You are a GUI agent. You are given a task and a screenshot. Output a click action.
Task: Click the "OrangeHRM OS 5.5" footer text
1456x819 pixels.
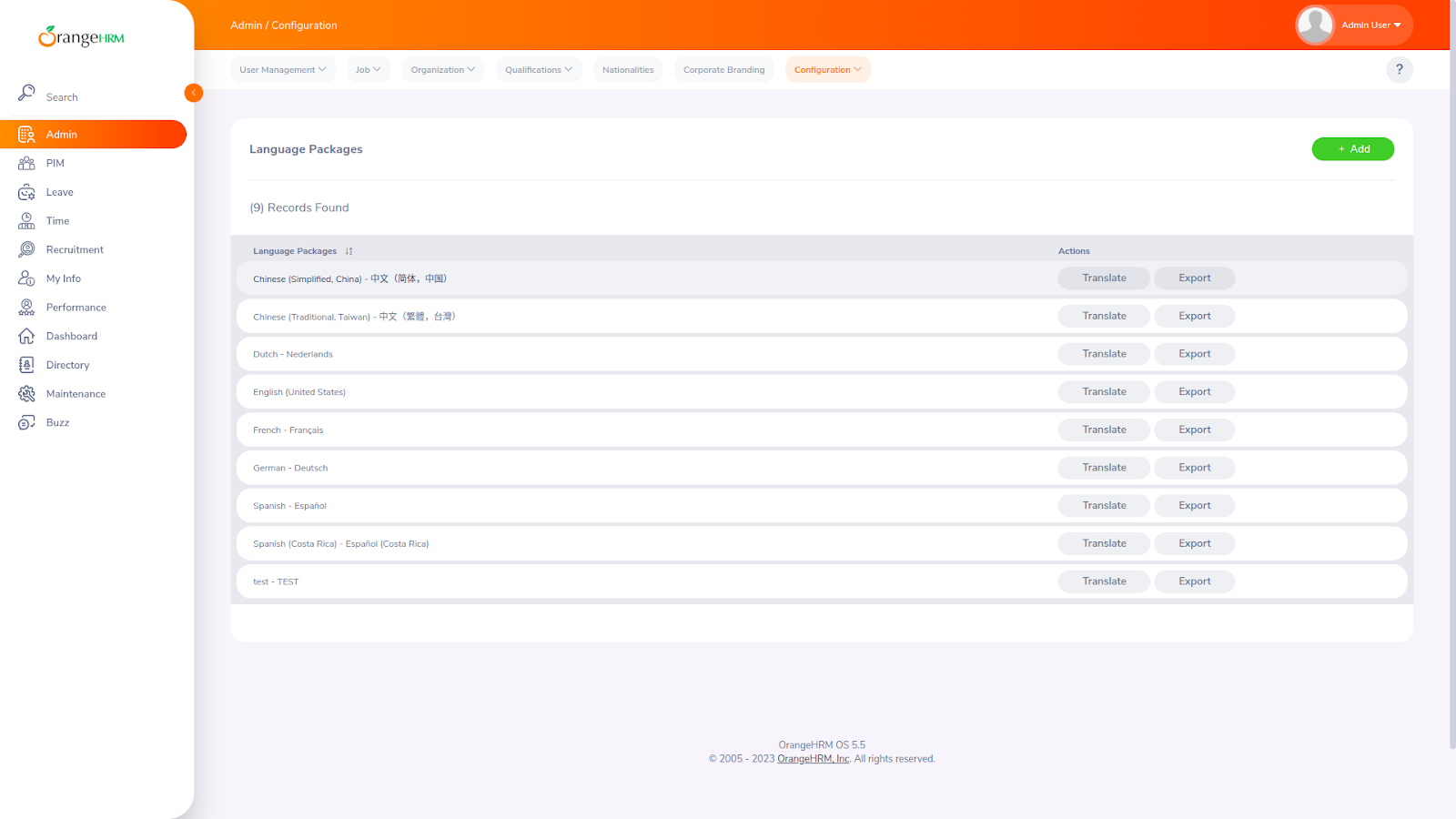(822, 745)
